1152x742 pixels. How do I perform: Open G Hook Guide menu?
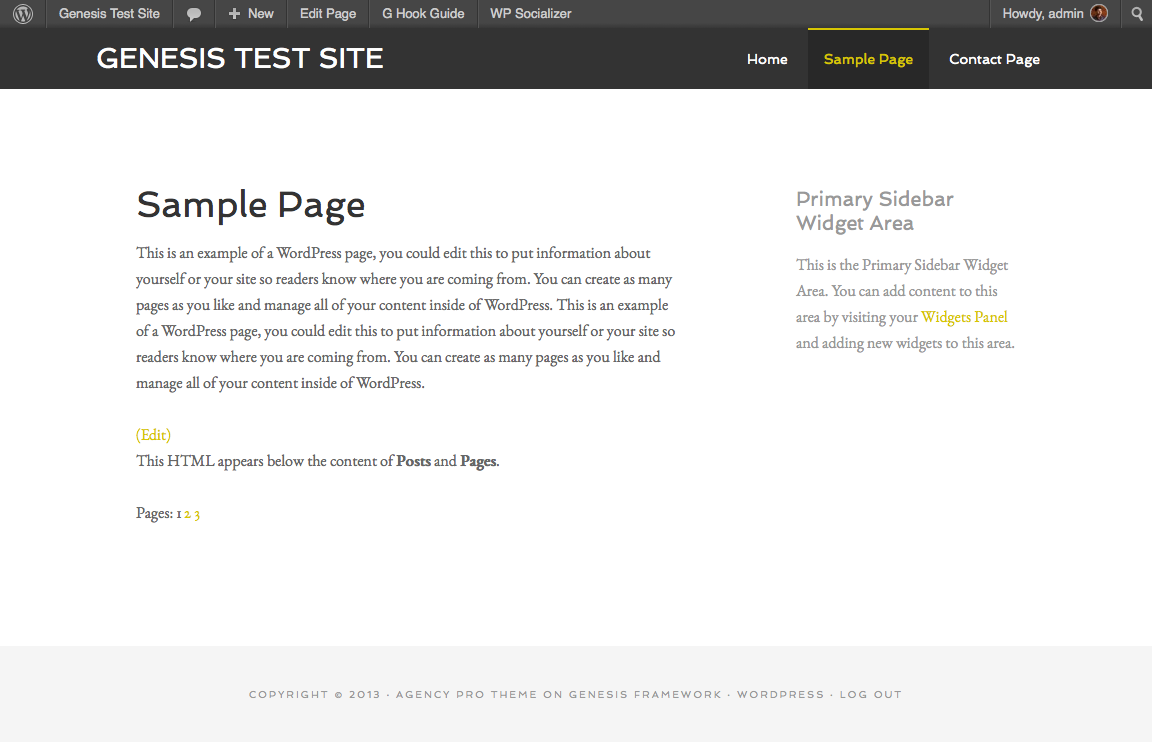coord(423,14)
